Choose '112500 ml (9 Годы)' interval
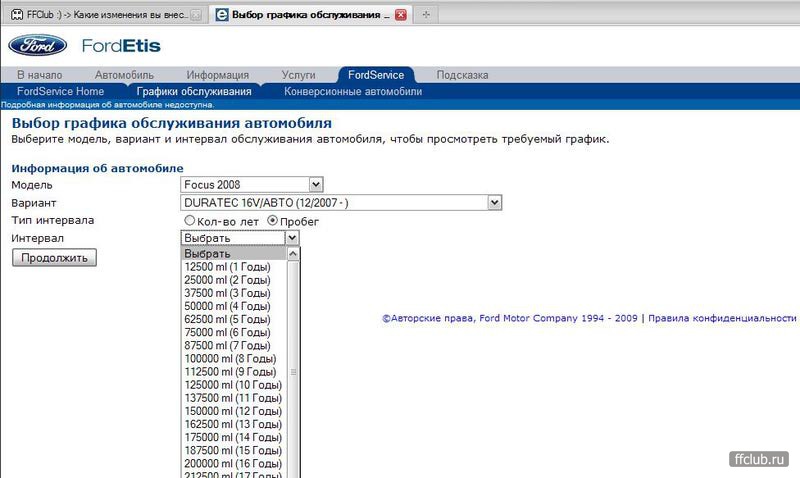The height and width of the screenshot is (478, 800). click(234, 372)
